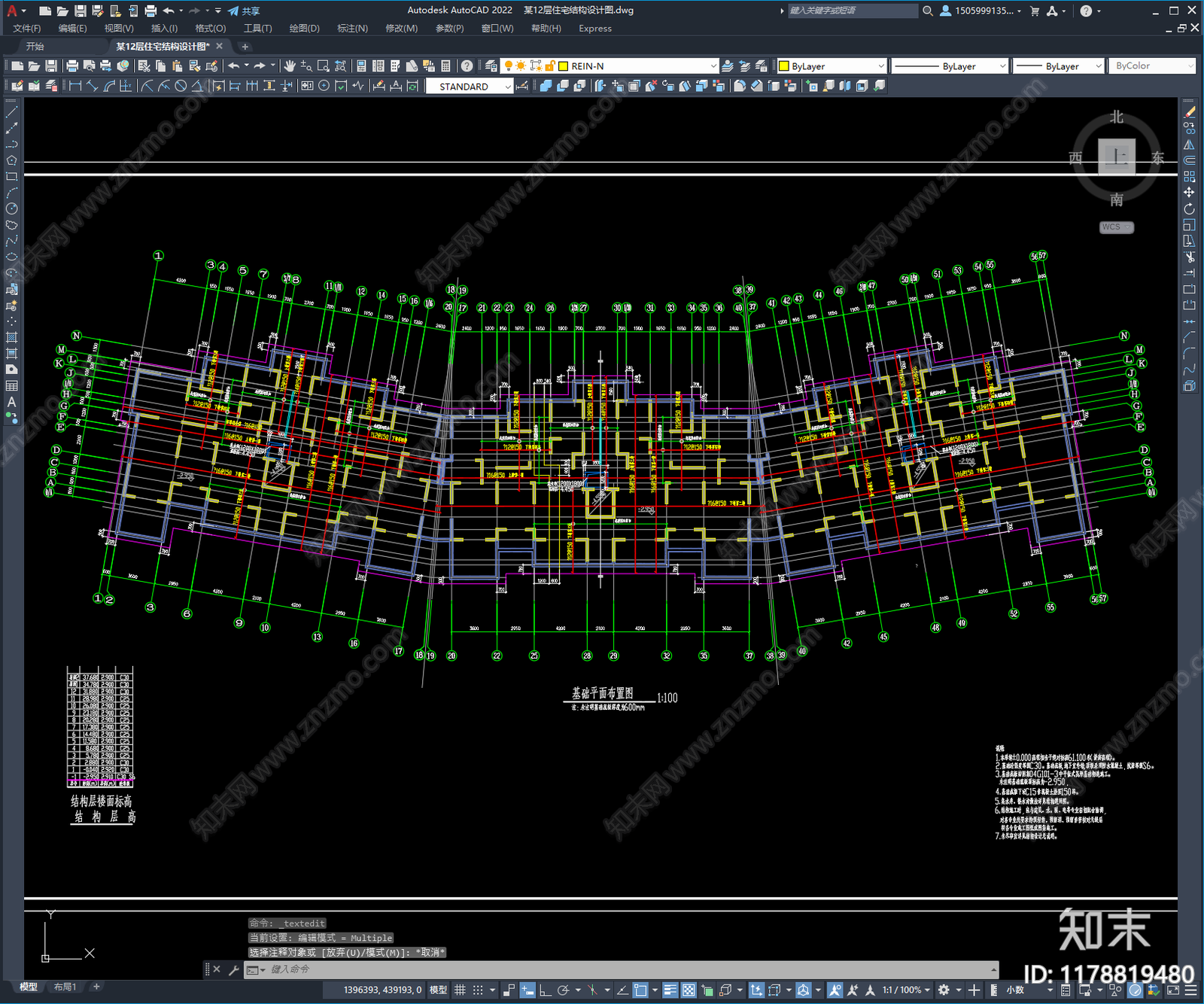Switch to the 布局1 layout tab
This screenshot has height=1004, width=1204.
point(65,987)
